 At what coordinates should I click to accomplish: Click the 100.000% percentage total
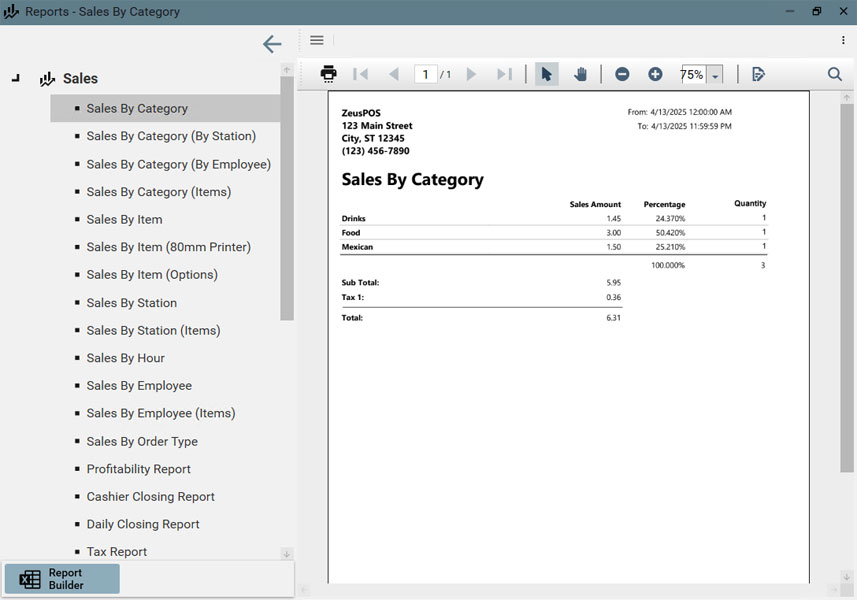pos(668,266)
